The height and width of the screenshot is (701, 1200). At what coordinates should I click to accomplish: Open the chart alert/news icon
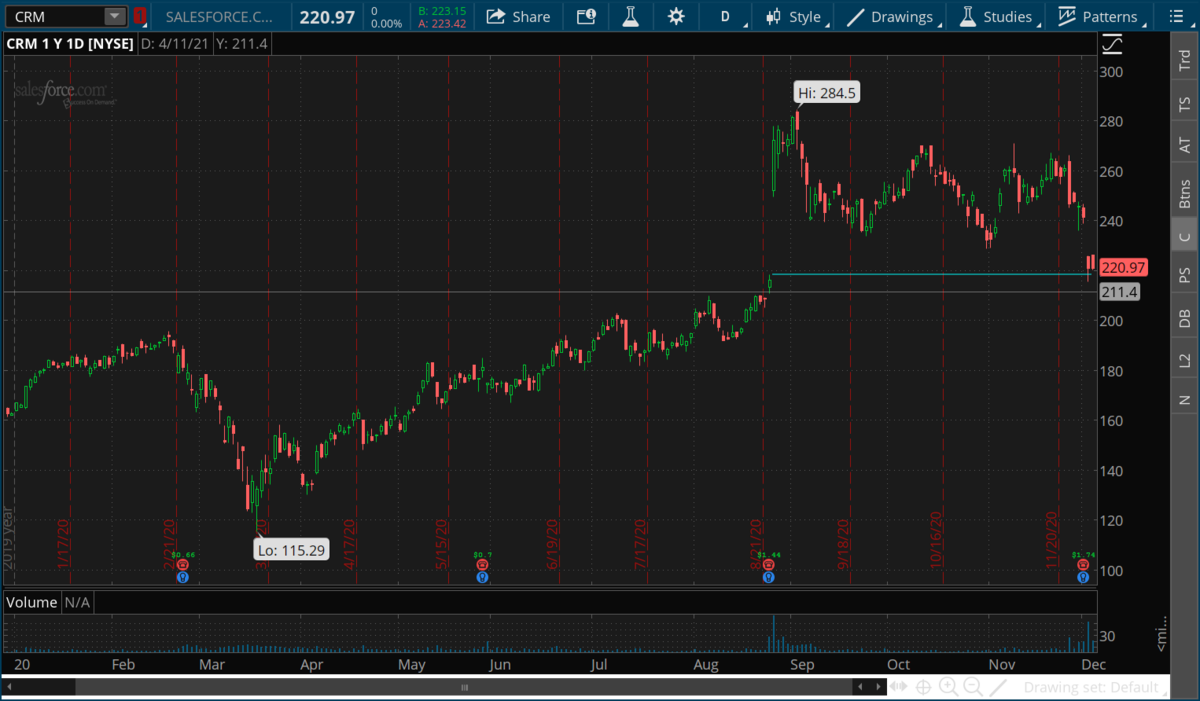pos(587,16)
